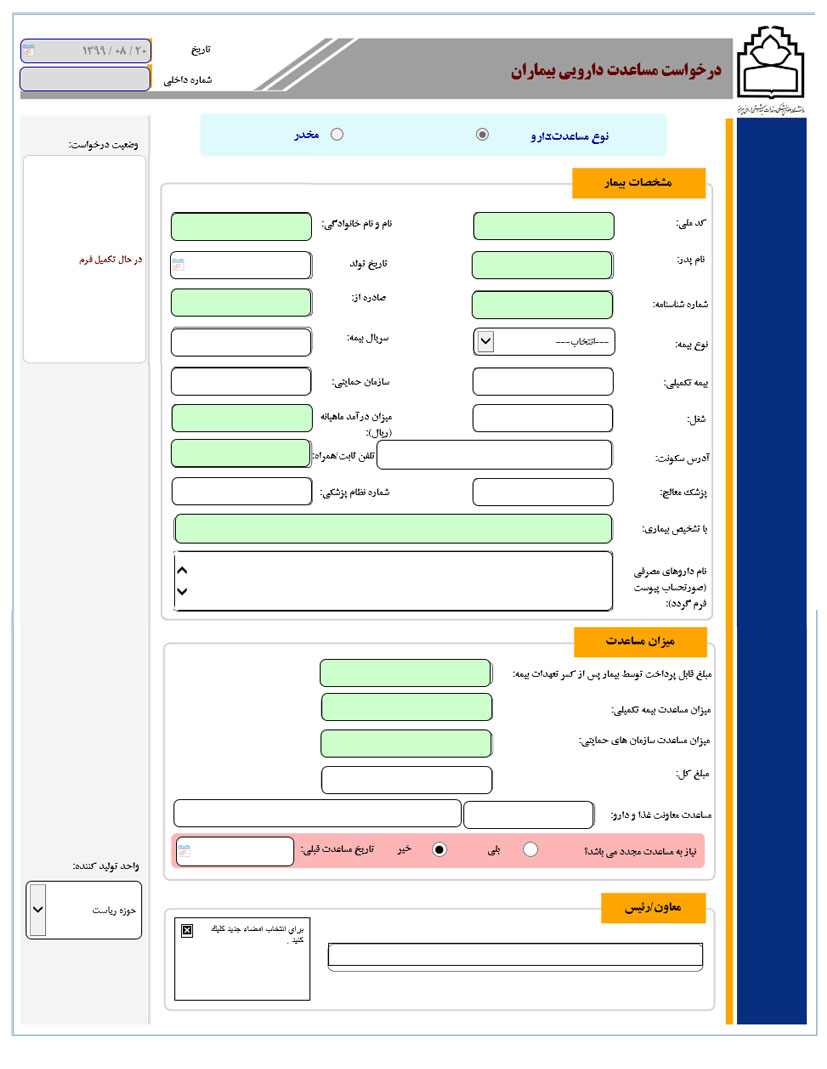This screenshot has height=1069, width=827.
Task: Click the تاریخ field showing ۱۳۹۹/۰۸/۲۰
Action: point(85,50)
